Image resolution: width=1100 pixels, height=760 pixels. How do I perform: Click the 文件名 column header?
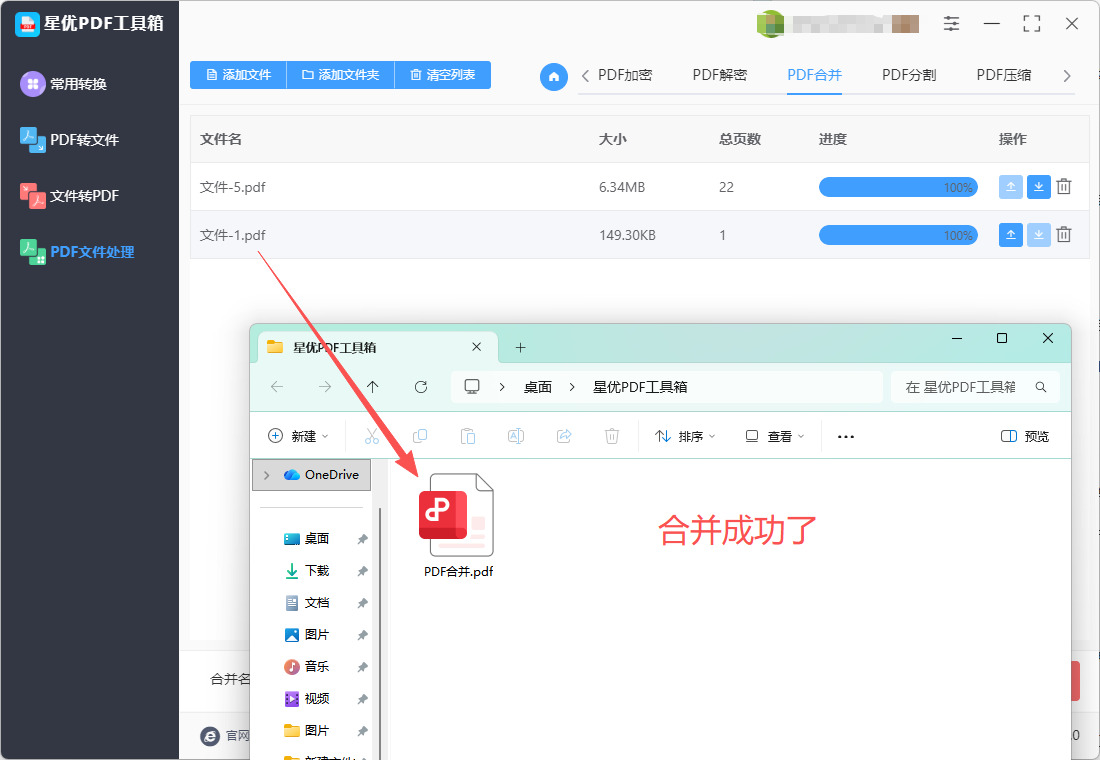coord(221,139)
